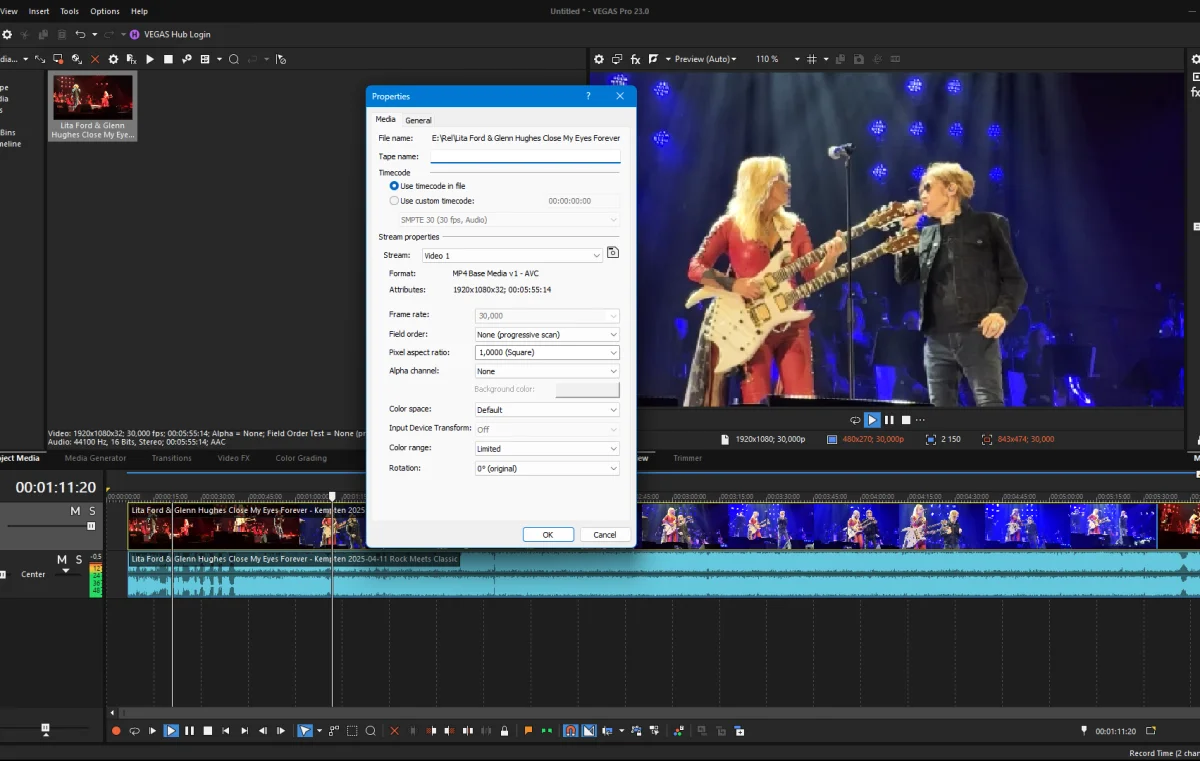
Task: Open Video FX icon in preview toolbar
Action: coord(635,59)
